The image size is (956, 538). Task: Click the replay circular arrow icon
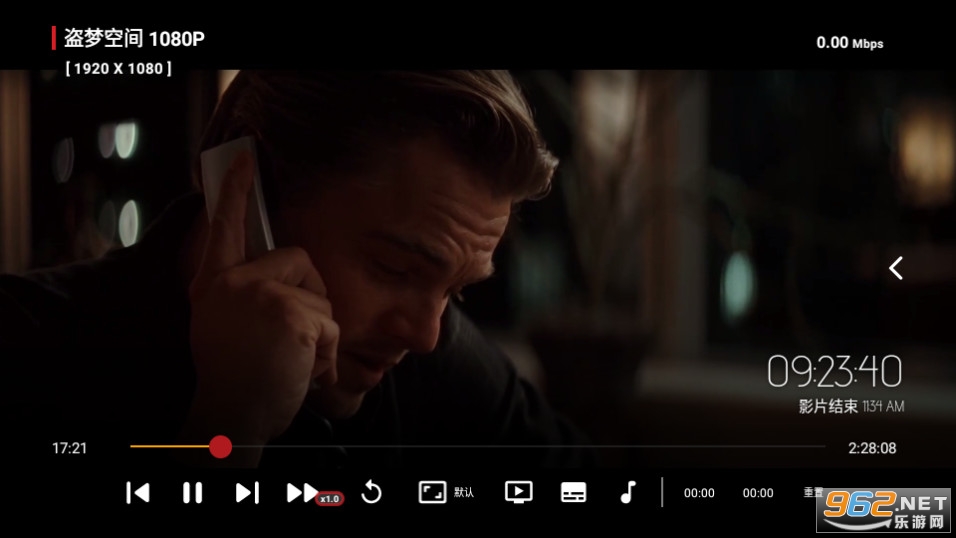point(371,492)
